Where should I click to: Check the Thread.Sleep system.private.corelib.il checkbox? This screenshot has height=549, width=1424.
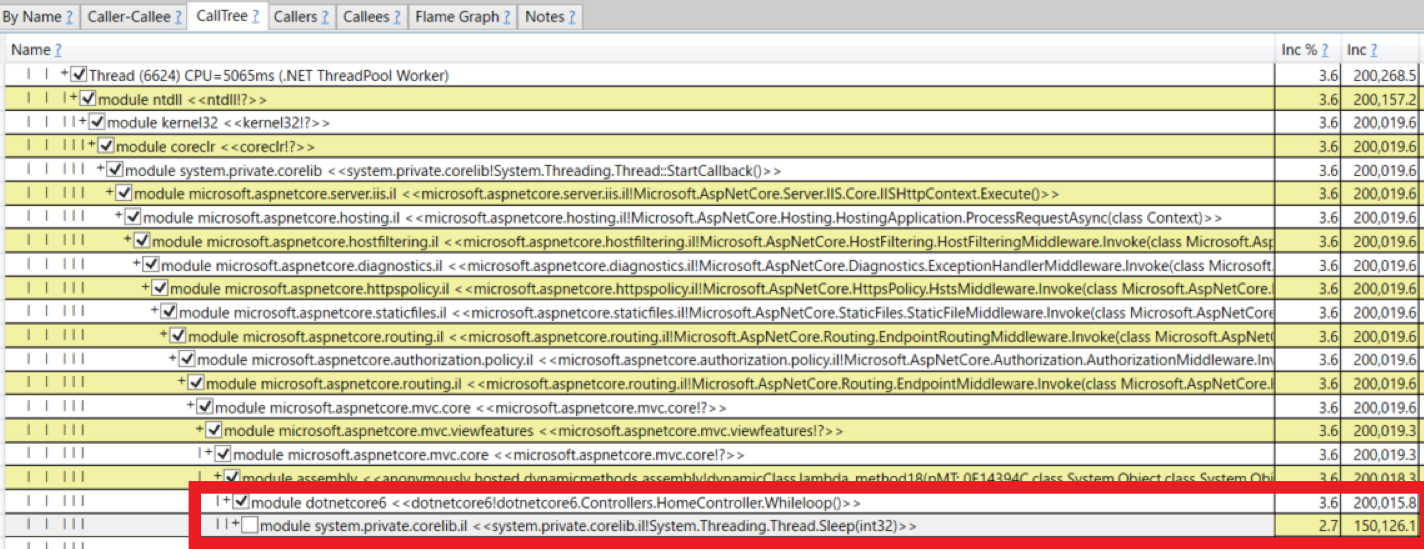[x=250, y=525]
